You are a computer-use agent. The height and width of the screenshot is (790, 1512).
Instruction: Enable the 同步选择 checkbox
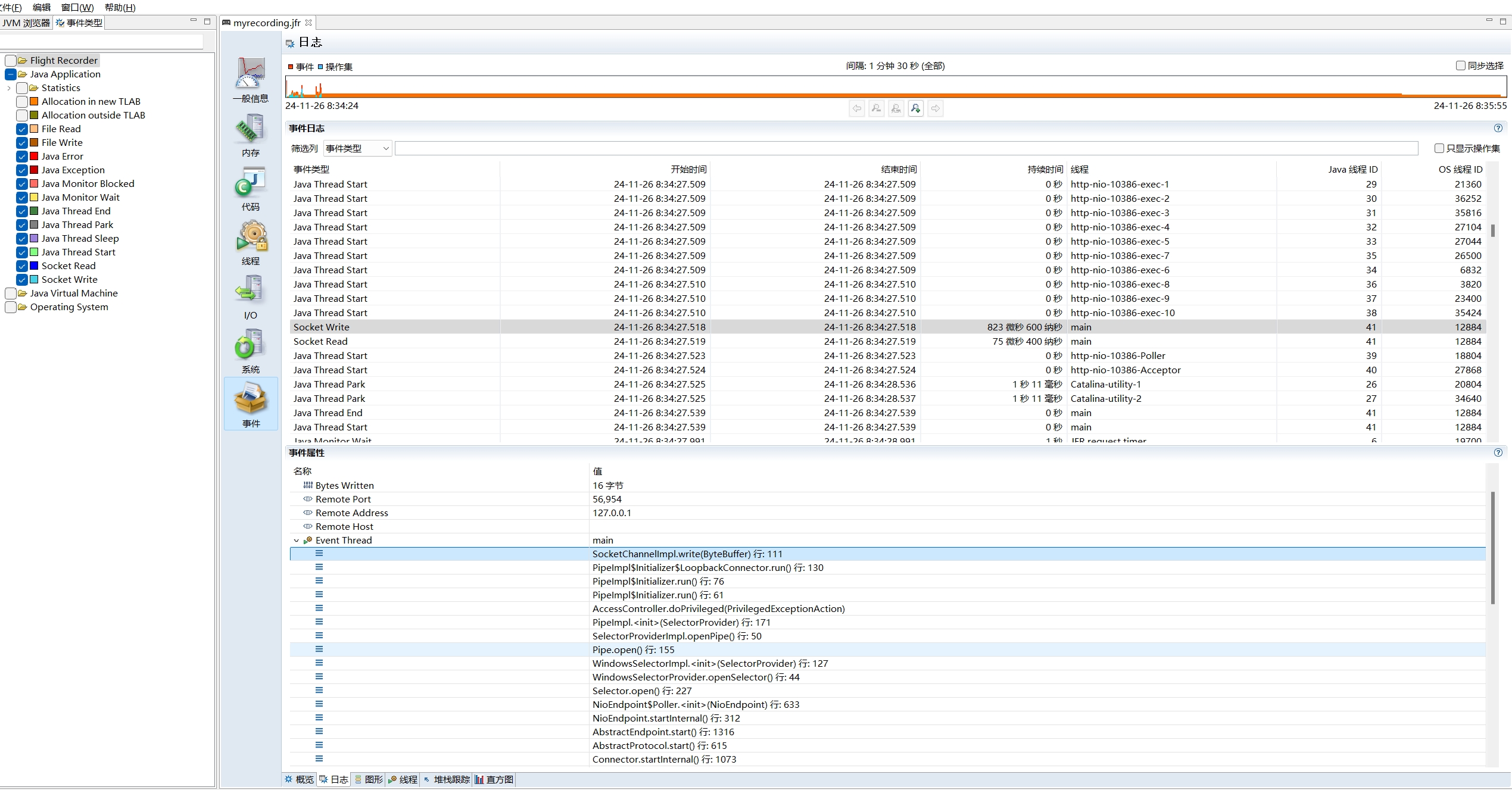pos(1460,65)
